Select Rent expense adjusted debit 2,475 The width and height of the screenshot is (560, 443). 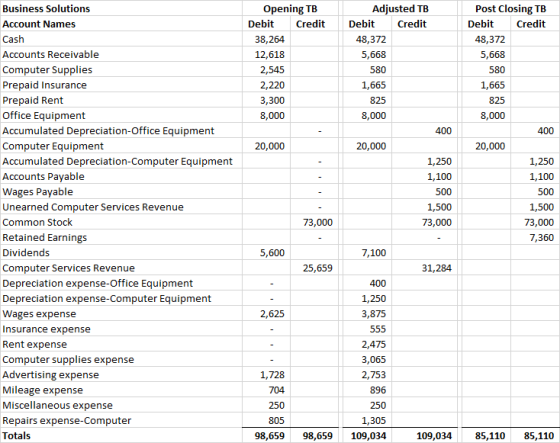374,344
